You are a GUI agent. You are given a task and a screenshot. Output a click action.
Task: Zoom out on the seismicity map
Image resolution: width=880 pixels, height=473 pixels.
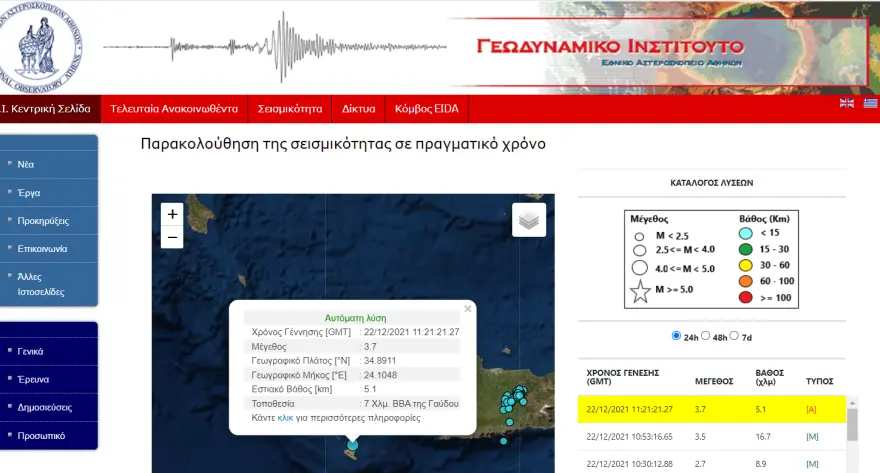(172, 237)
